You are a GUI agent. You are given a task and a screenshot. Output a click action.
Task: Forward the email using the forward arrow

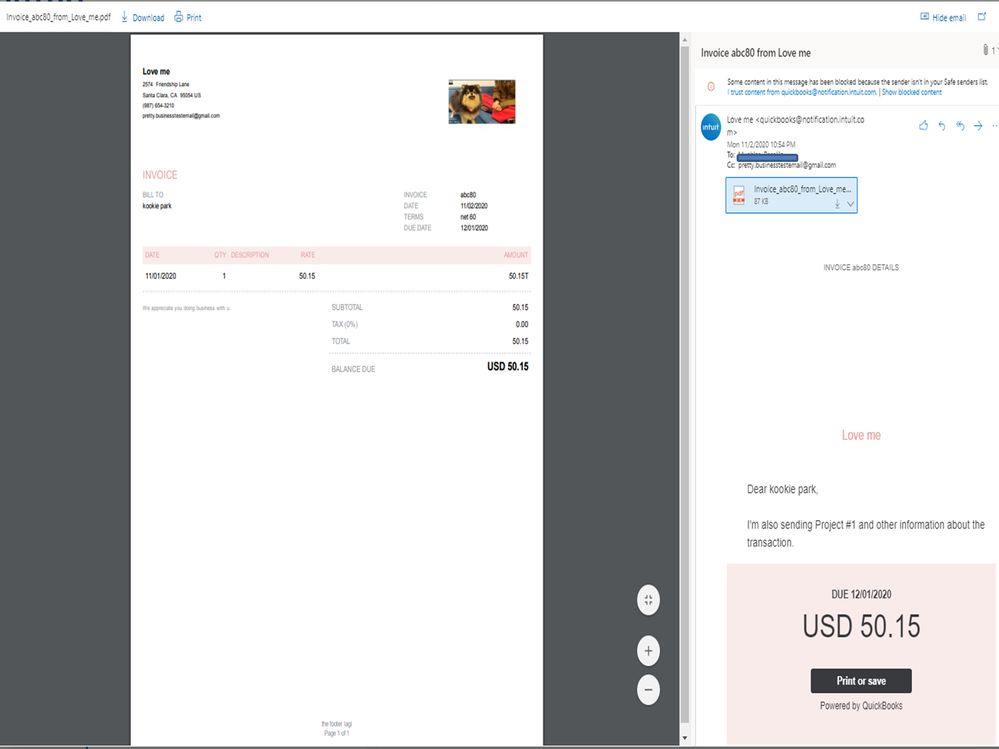click(x=977, y=125)
